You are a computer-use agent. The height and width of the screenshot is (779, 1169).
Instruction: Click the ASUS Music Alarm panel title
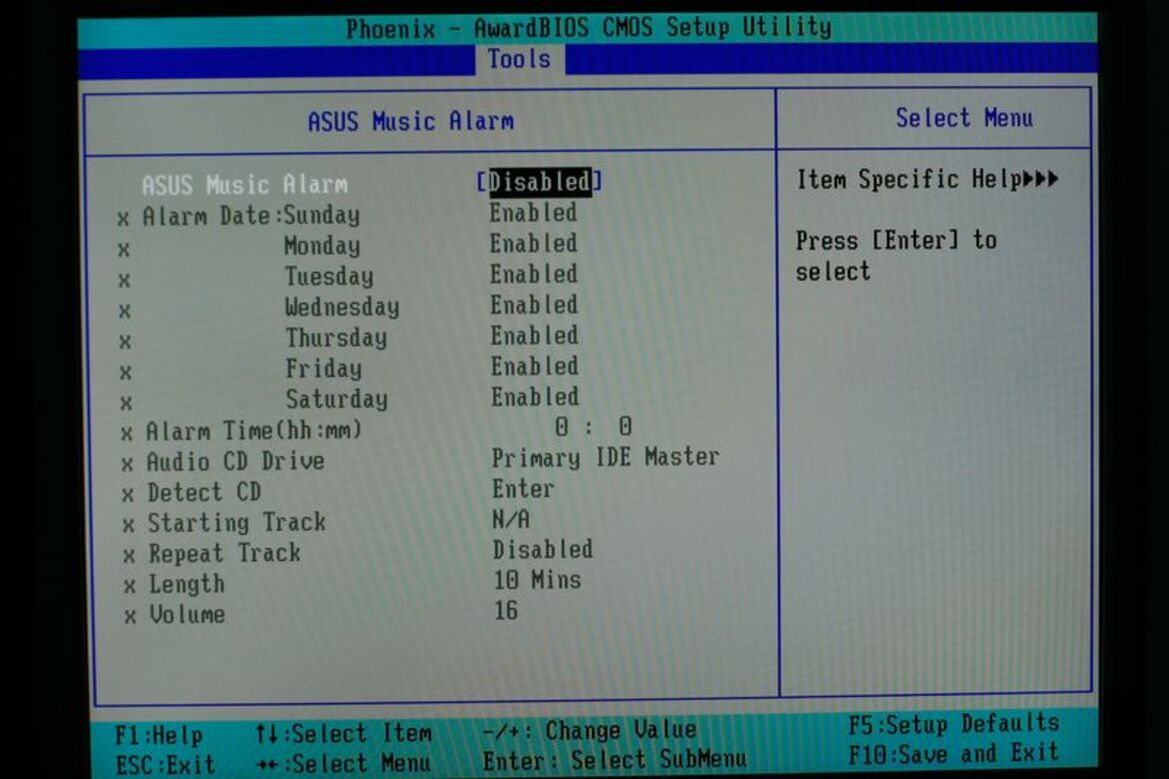pos(411,122)
